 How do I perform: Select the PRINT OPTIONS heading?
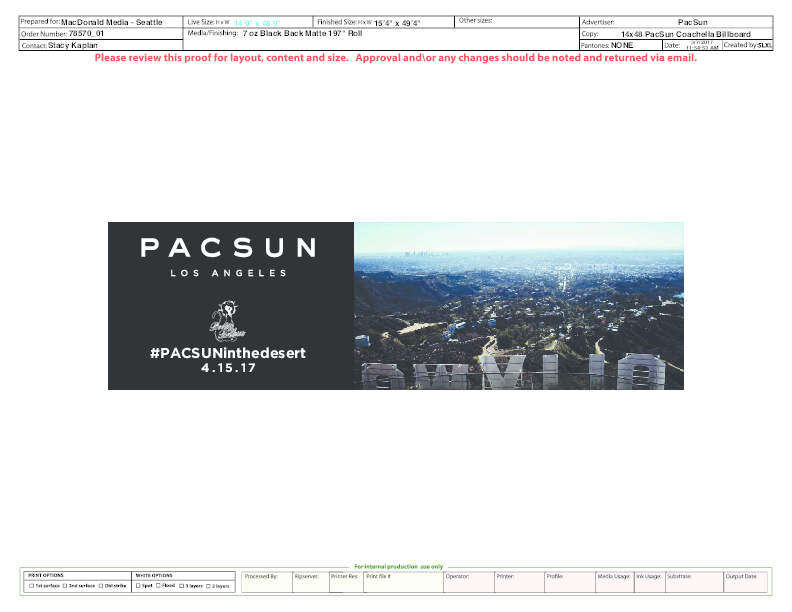coord(46,575)
